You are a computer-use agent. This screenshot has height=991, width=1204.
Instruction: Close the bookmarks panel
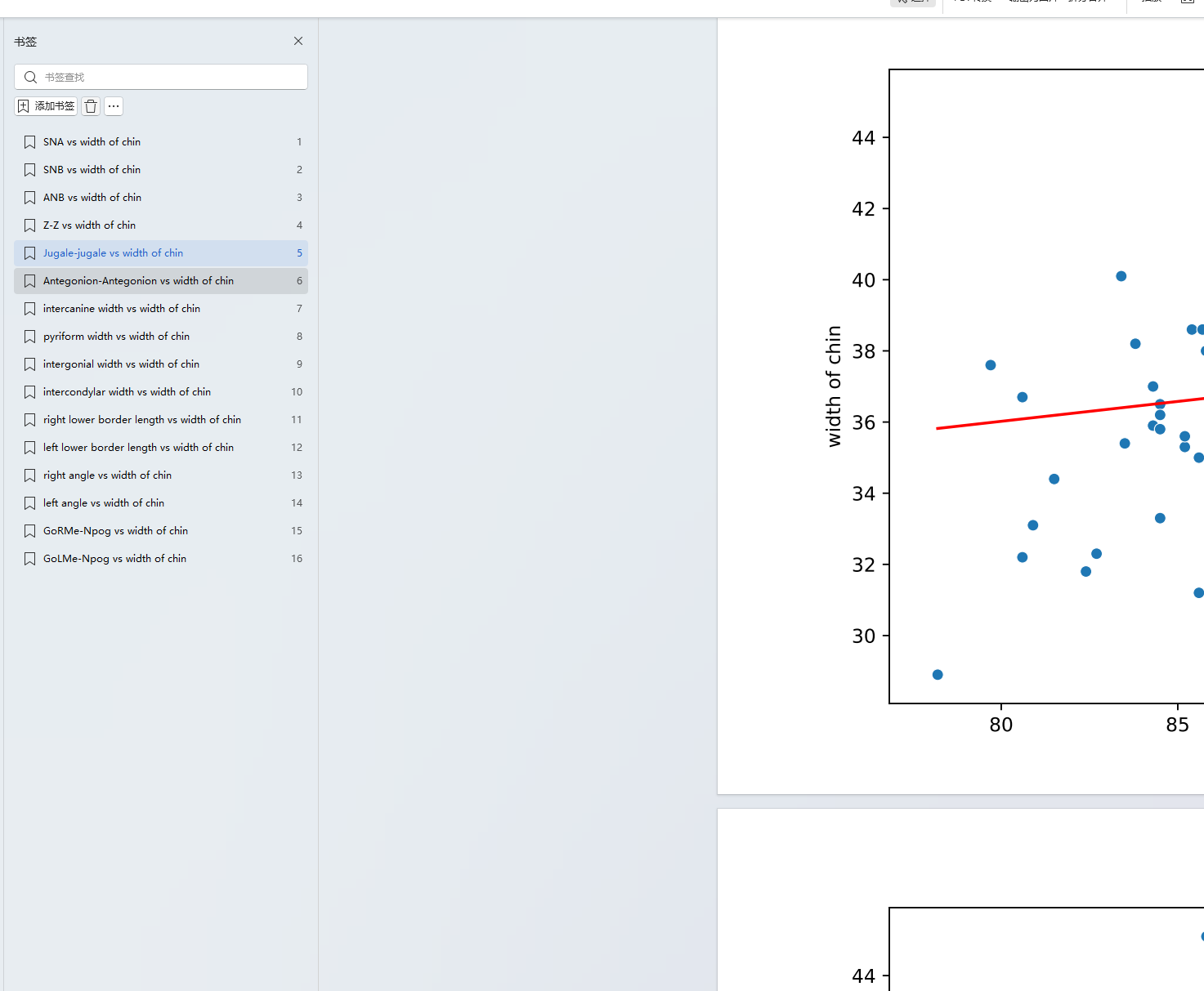(x=298, y=41)
